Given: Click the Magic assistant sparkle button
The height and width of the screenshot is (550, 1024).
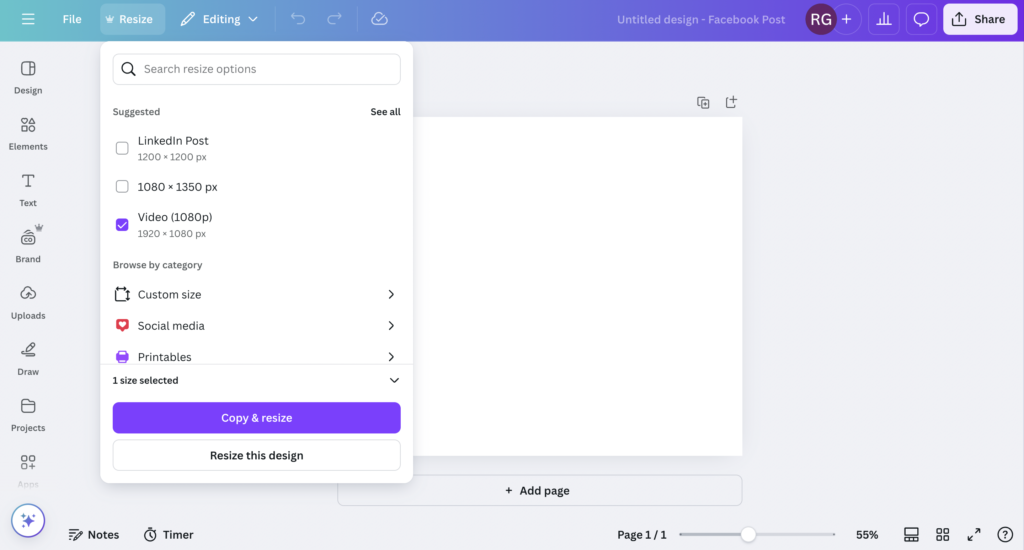Looking at the screenshot, I should 27,521.
